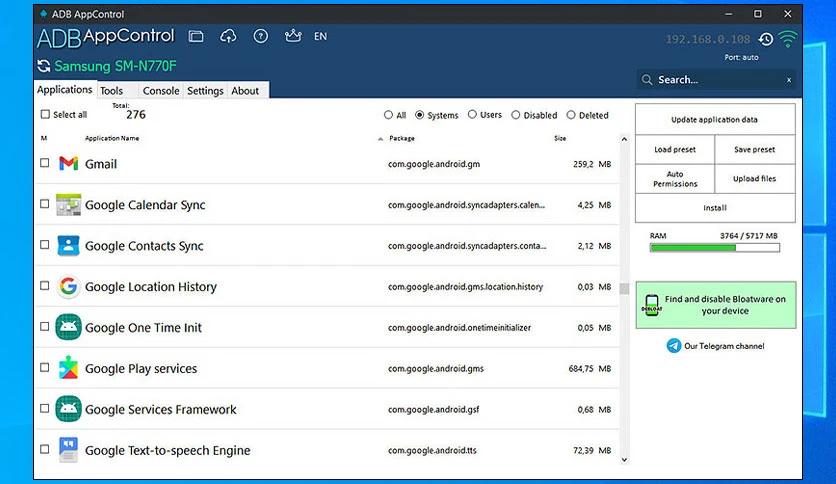Check the Google Text-to-speech Engine checkbox

[x=45, y=449]
